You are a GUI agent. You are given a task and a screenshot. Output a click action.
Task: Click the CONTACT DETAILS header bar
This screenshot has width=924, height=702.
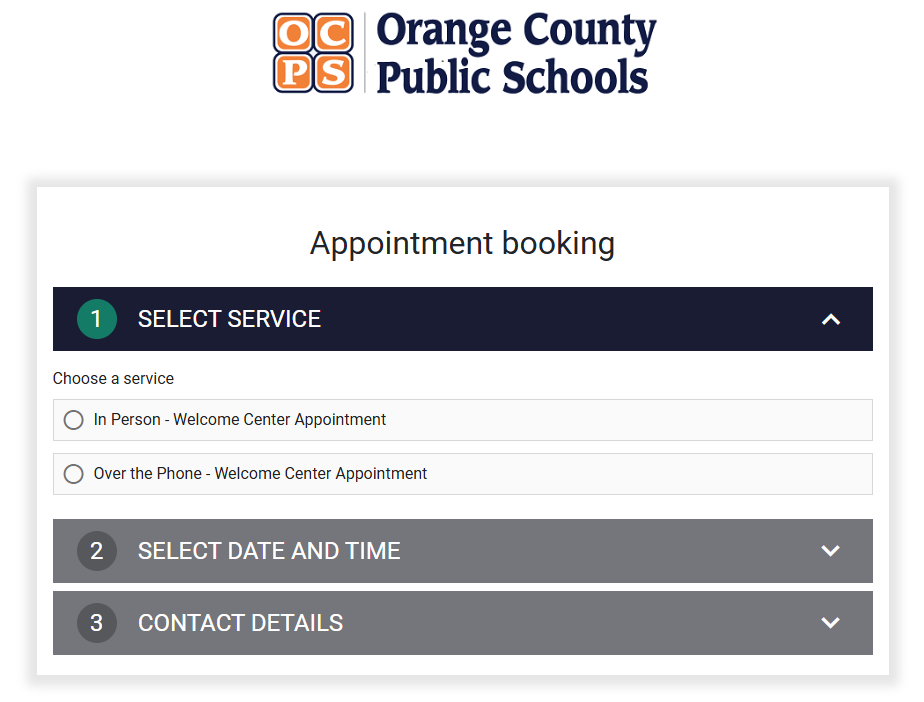click(x=462, y=623)
